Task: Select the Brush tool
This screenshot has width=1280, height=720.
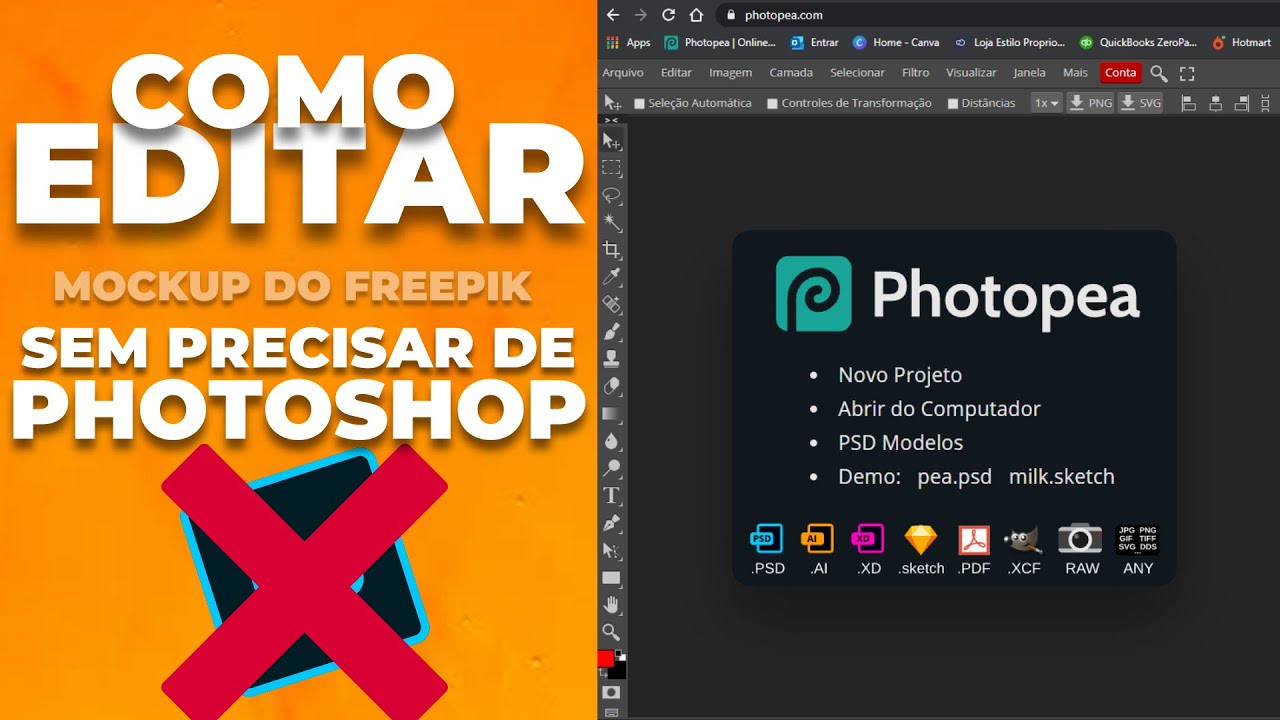Action: coord(611,331)
